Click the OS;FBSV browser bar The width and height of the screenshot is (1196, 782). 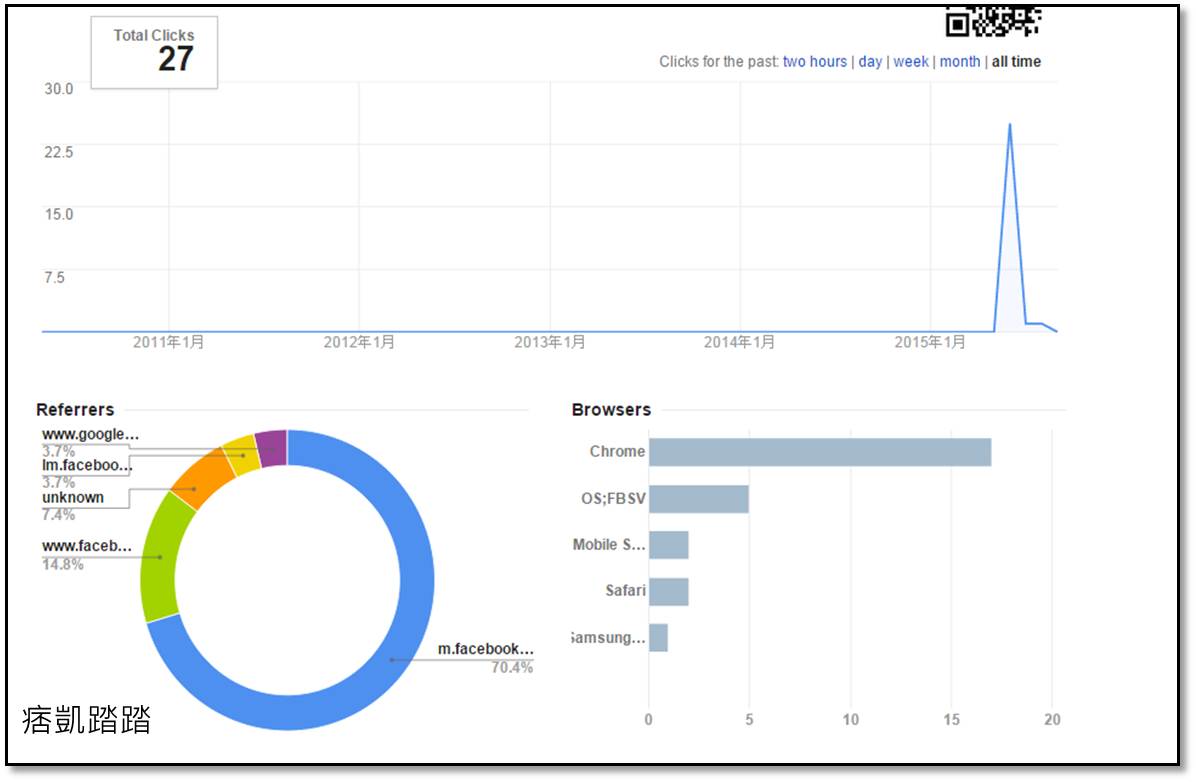tap(699, 499)
